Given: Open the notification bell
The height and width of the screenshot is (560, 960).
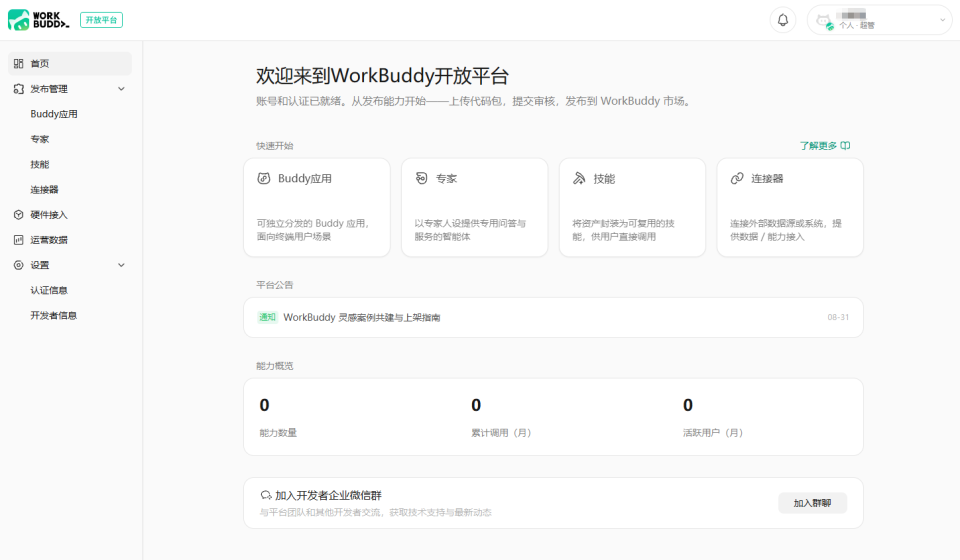Looking at the screenshot, I should [782, 20].
